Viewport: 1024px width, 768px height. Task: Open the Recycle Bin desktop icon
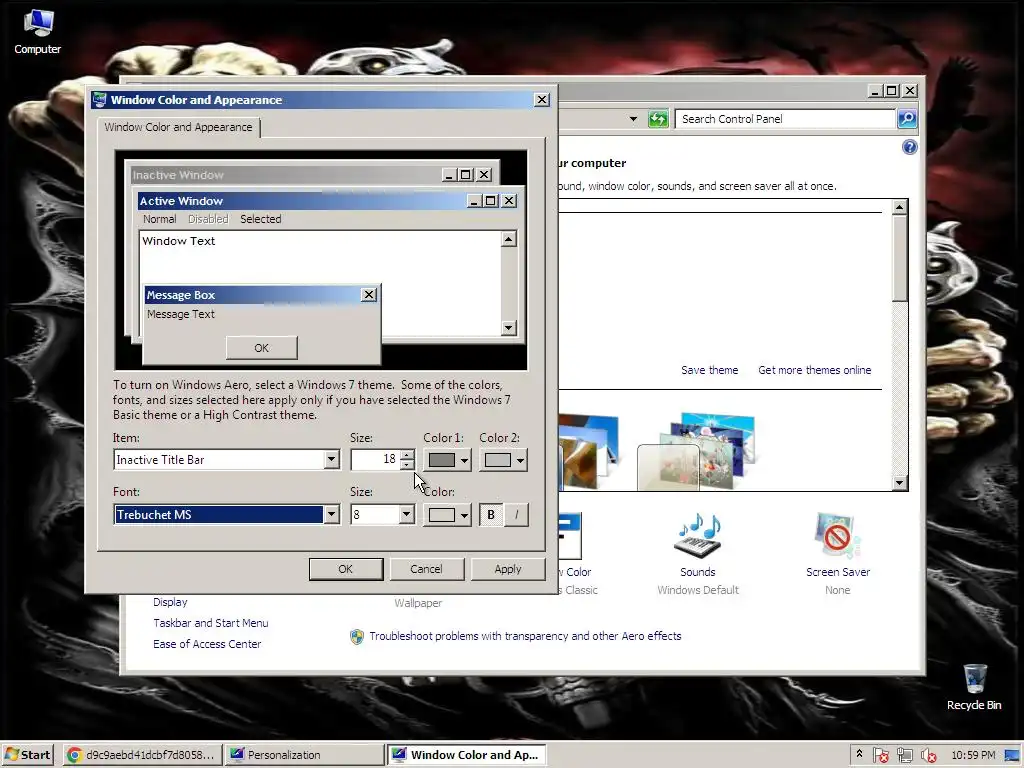pos(974,687)
